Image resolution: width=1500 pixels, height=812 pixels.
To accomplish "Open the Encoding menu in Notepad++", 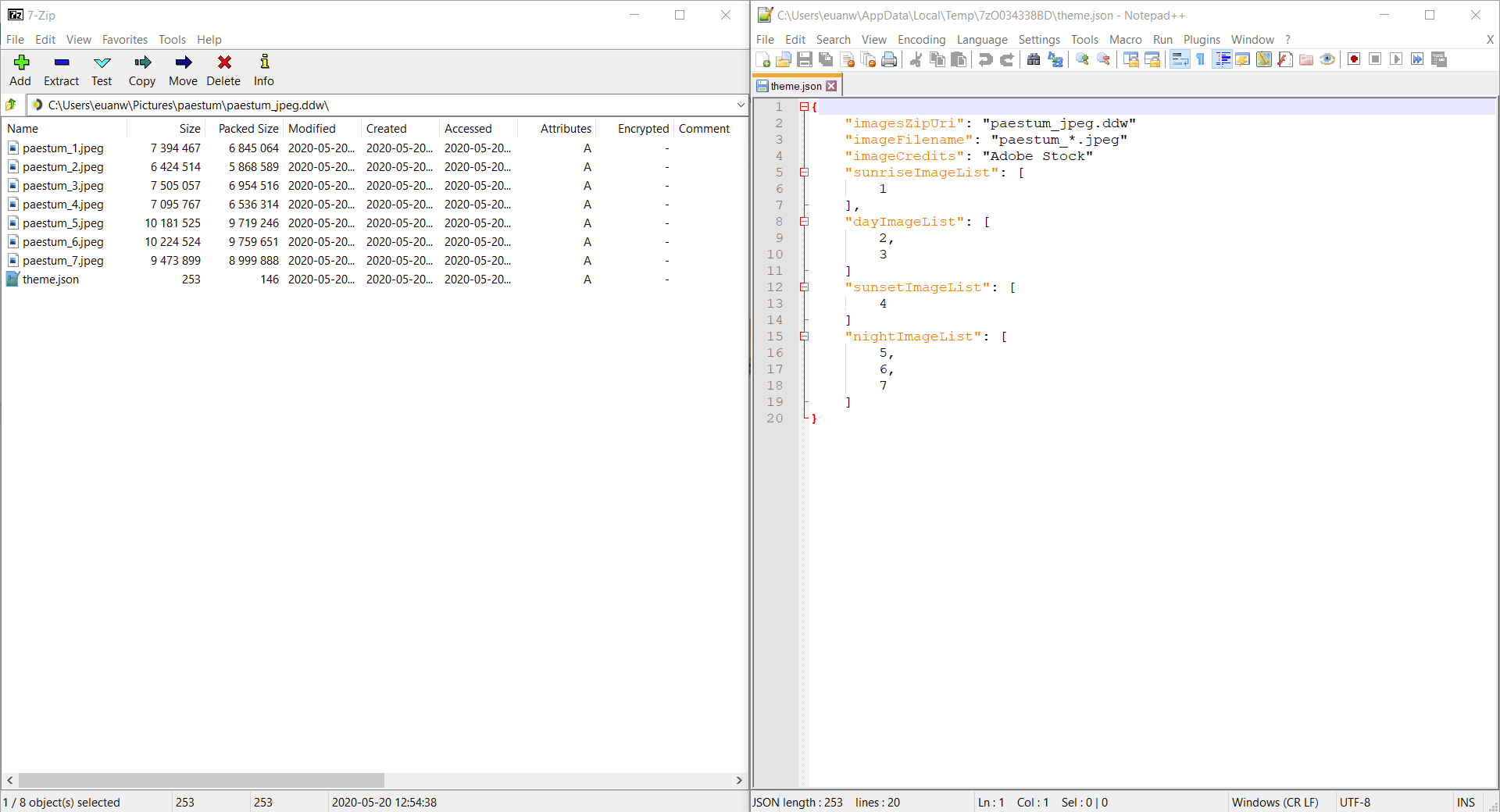I will pos(920,39).
